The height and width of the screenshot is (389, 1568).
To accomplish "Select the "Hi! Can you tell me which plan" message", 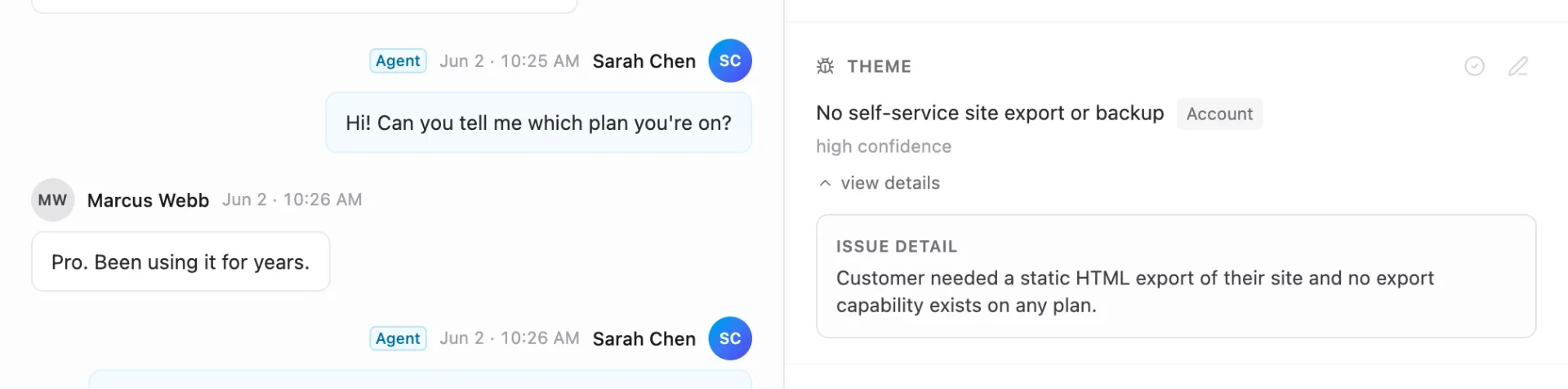I will tap(538, 123).
